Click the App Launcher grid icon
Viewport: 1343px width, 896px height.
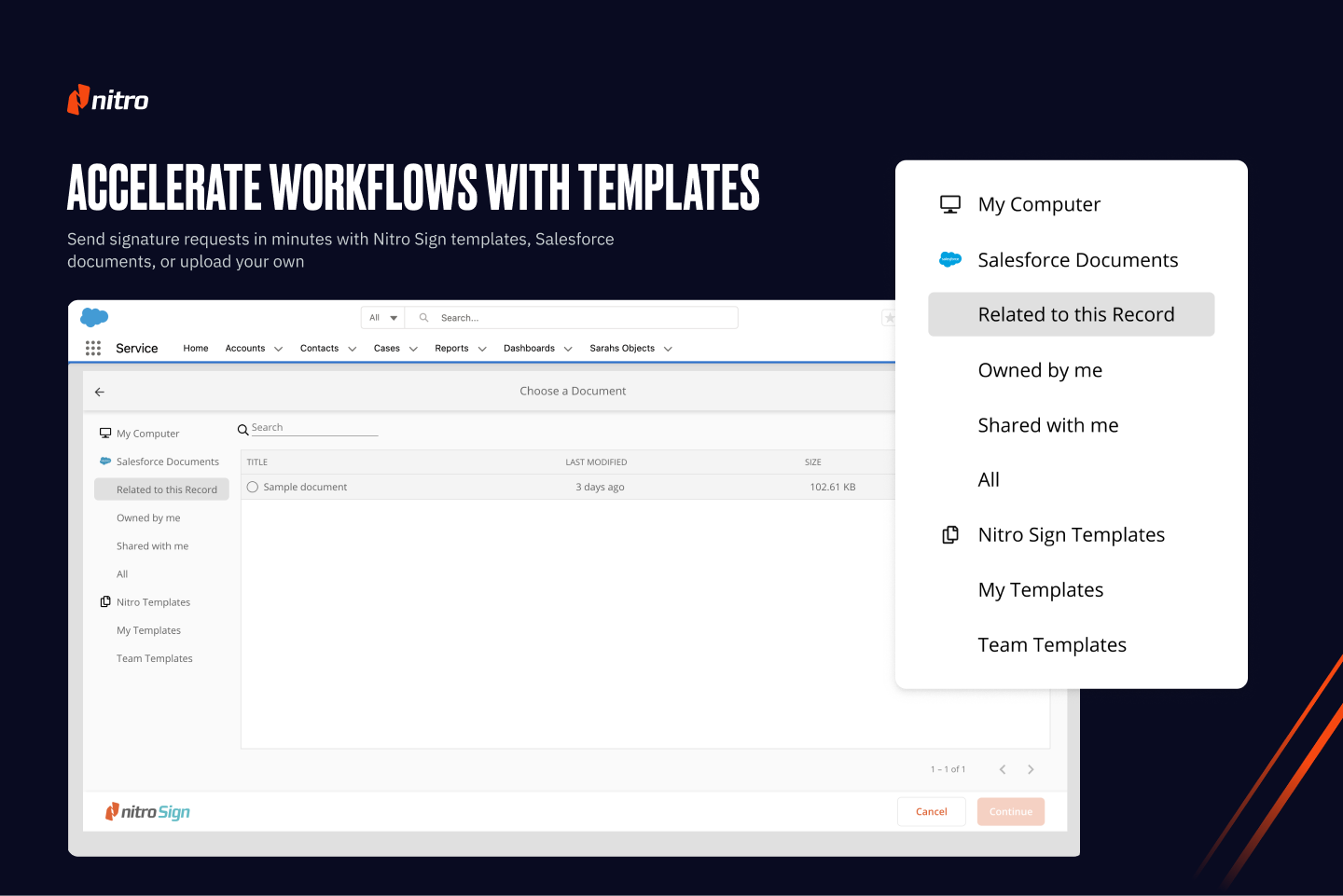(x=93, y=349)
